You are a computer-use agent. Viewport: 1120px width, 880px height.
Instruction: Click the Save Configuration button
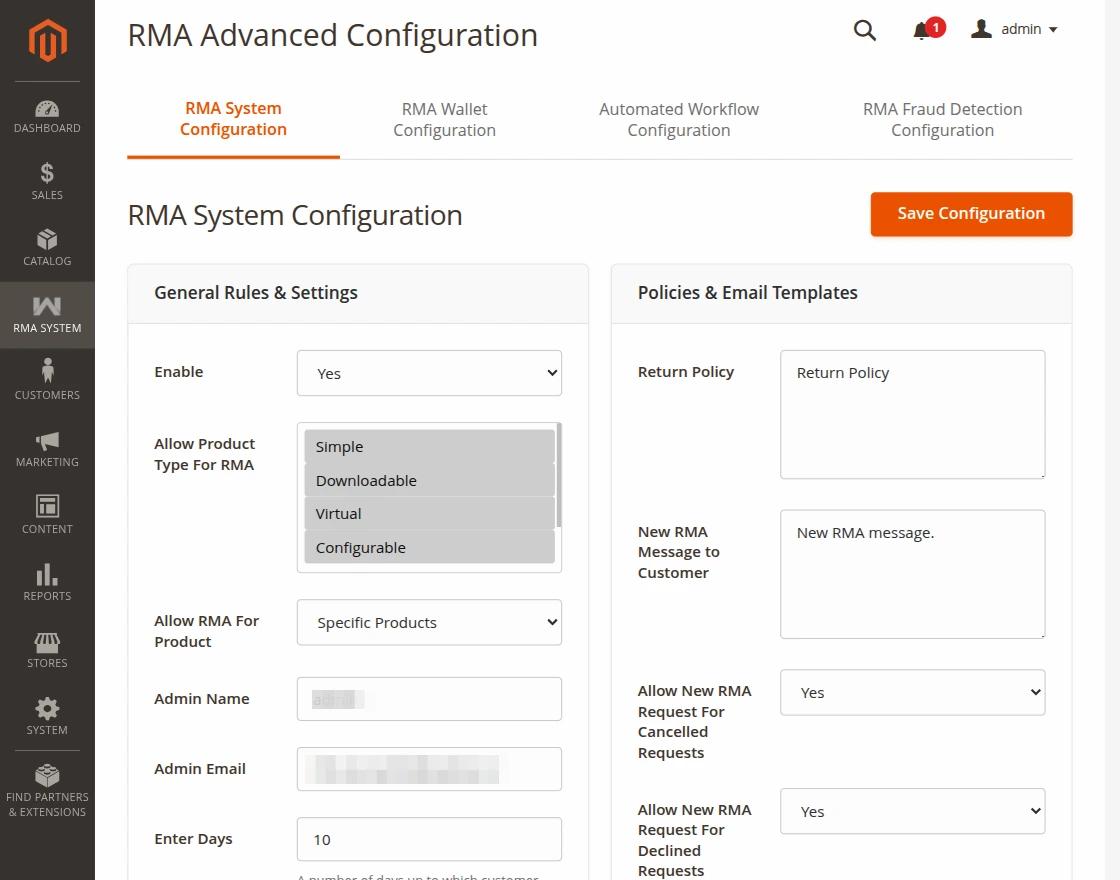point(971,214)
